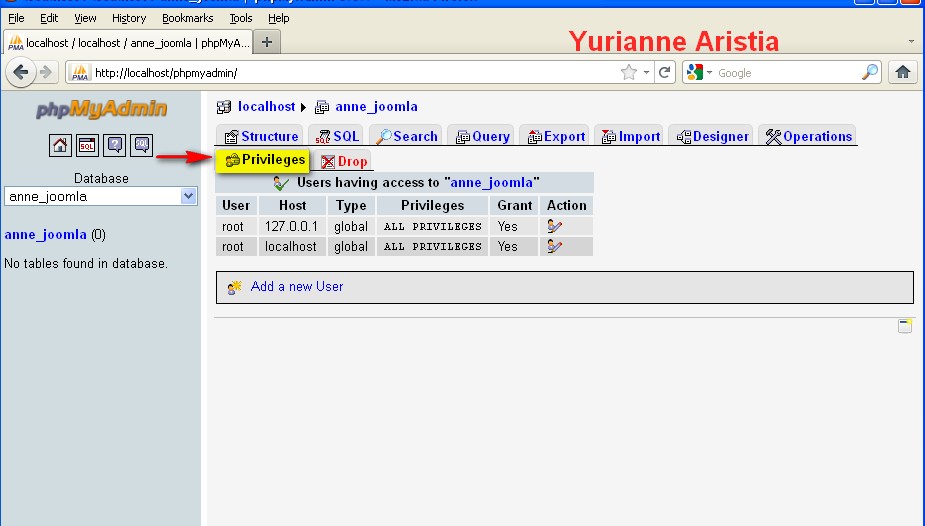
Task: Bookmark this page with the star icon
Action: point(629,73)
